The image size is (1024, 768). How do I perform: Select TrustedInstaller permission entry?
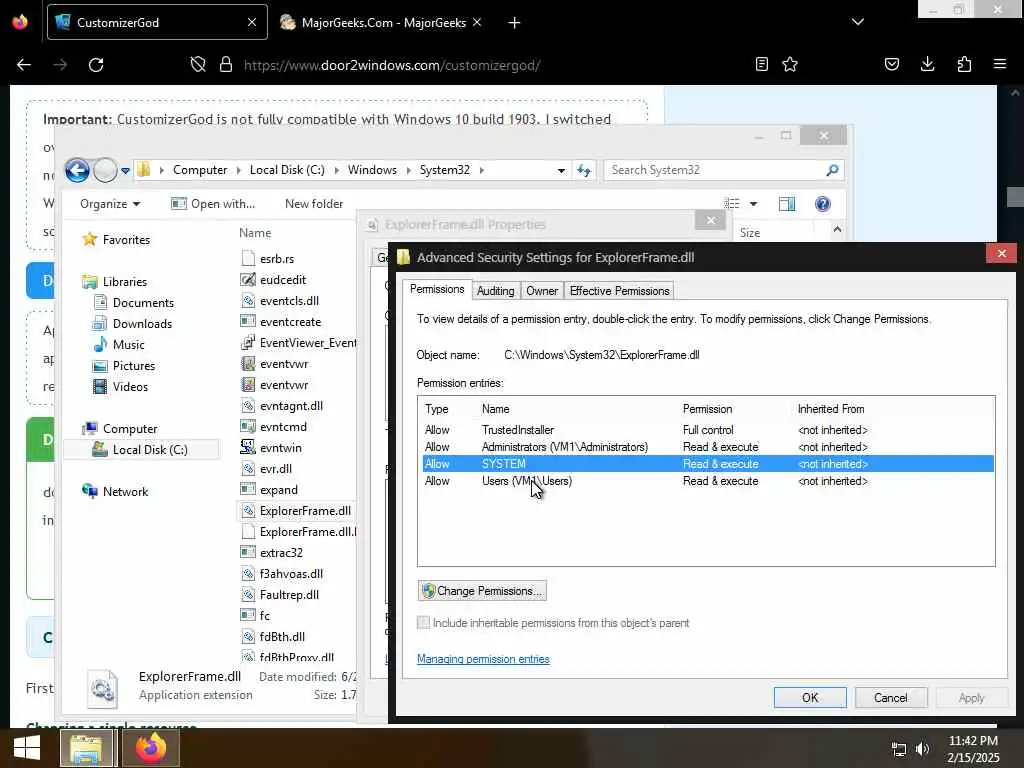point(708,430)
